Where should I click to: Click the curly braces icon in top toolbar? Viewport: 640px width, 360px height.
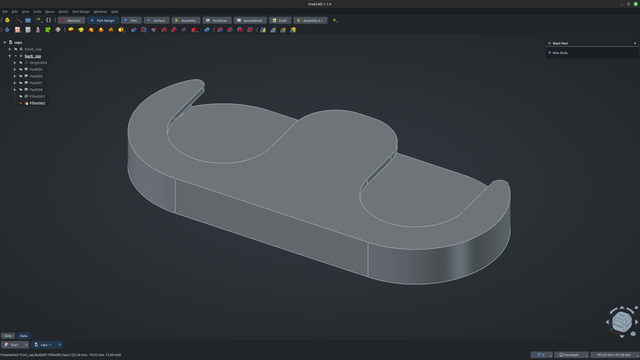tap(49, 20)
